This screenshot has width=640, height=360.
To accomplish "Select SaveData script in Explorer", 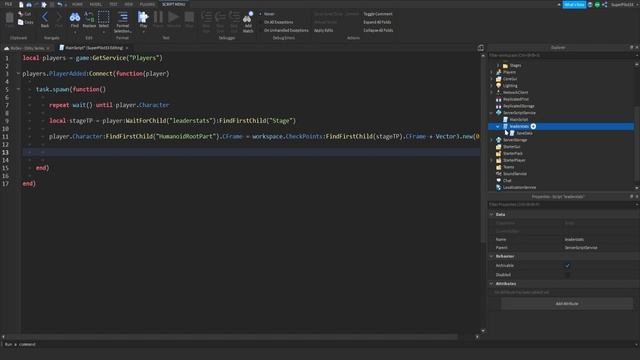I will pos(524,133).
